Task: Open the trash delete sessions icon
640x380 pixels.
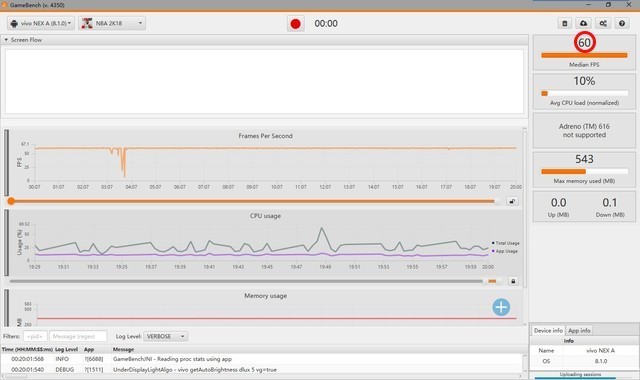Action: pyautogui.click(x=564, y=24)
